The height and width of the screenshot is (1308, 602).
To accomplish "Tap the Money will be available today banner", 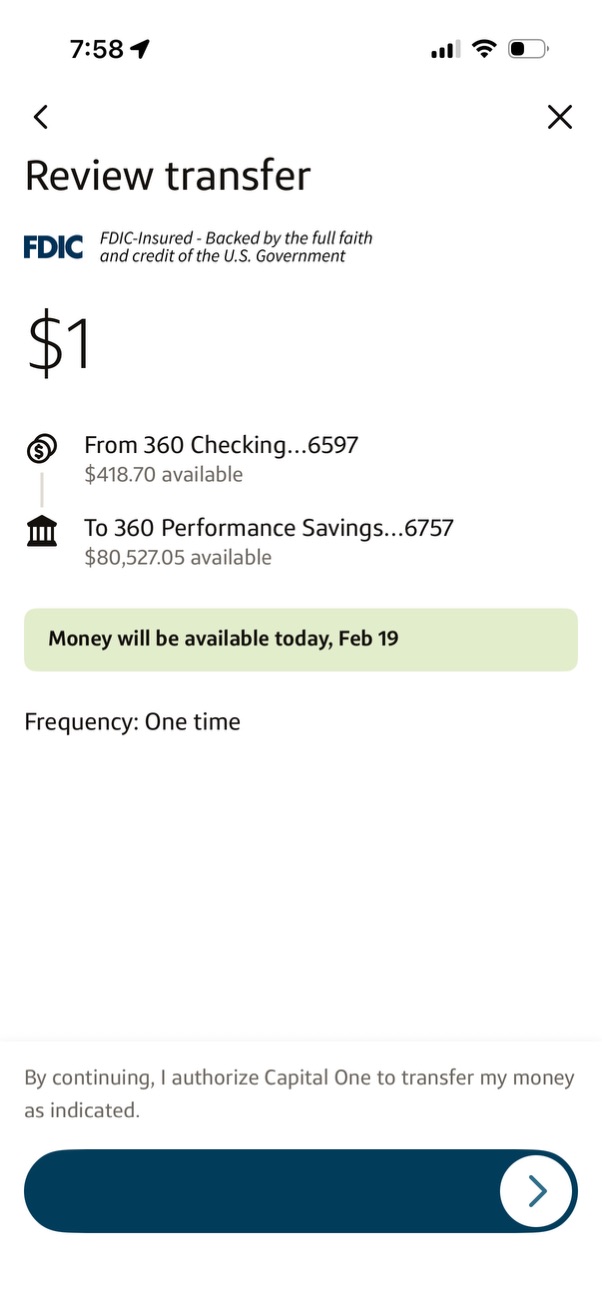I will tap(300, 638).
